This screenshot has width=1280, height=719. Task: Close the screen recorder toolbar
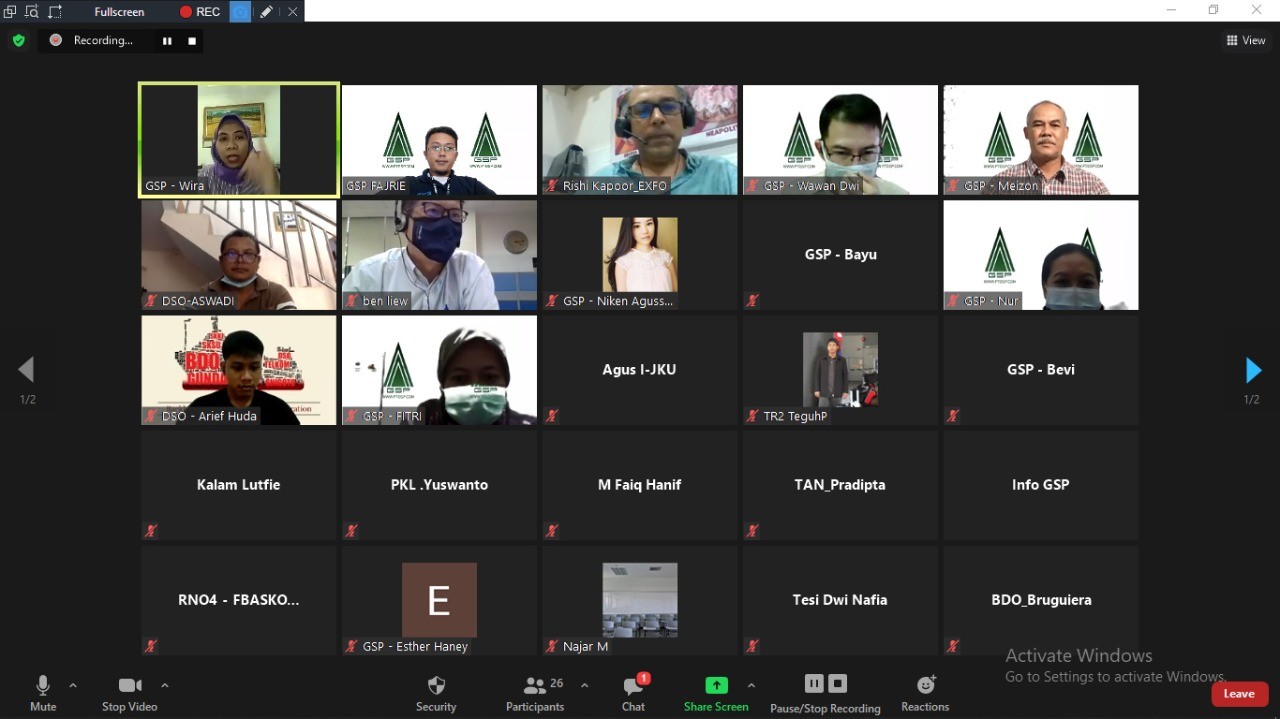point(292,12)
